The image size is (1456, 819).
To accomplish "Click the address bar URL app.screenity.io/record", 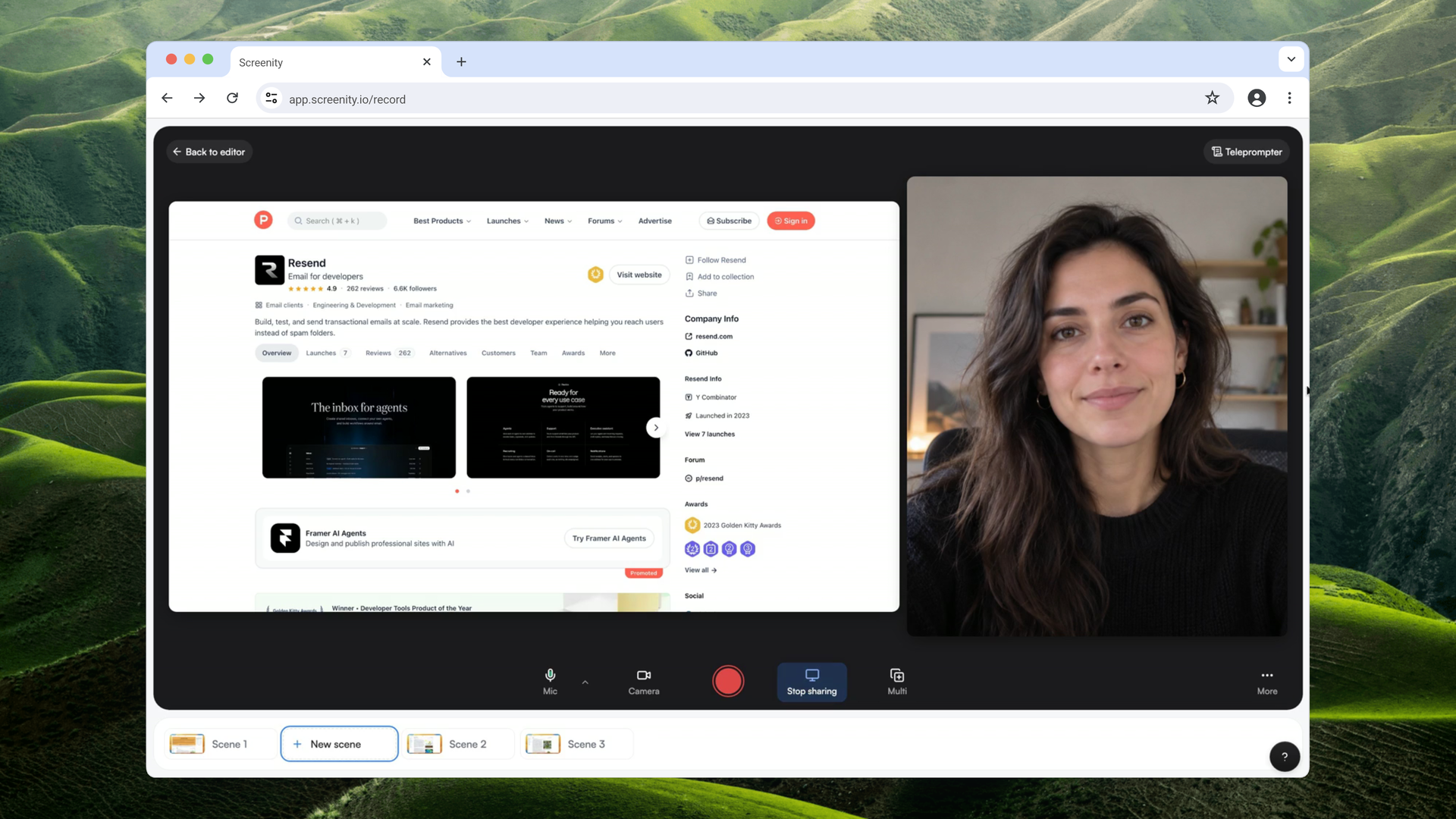I will pos(347,99).
